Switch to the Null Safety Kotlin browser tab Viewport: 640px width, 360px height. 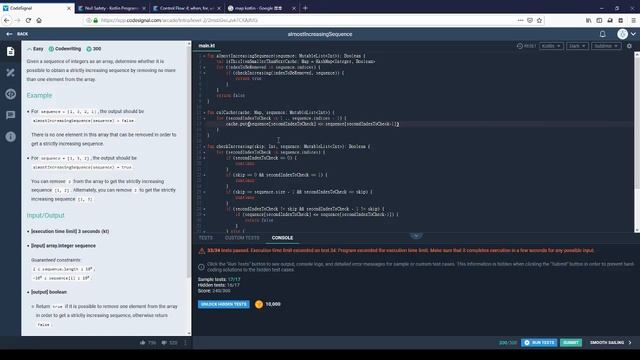click(111, 8)
